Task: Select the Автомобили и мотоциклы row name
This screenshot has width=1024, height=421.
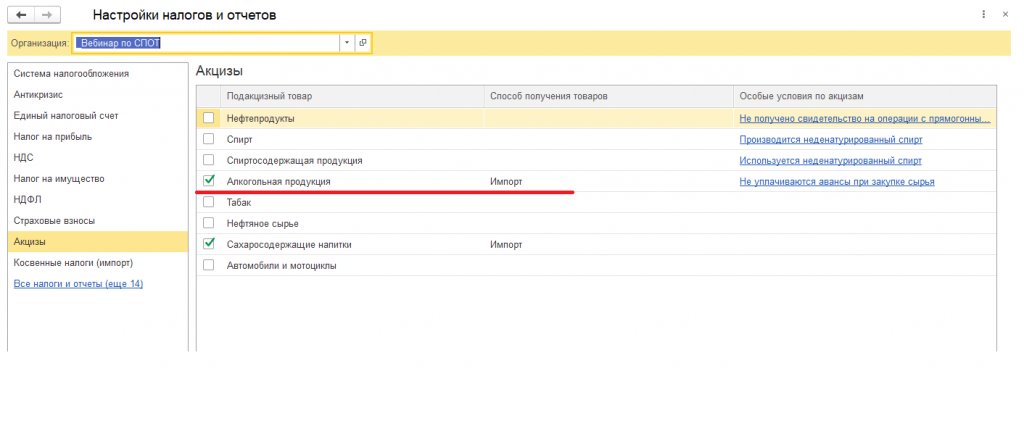Action: [281, 266]
